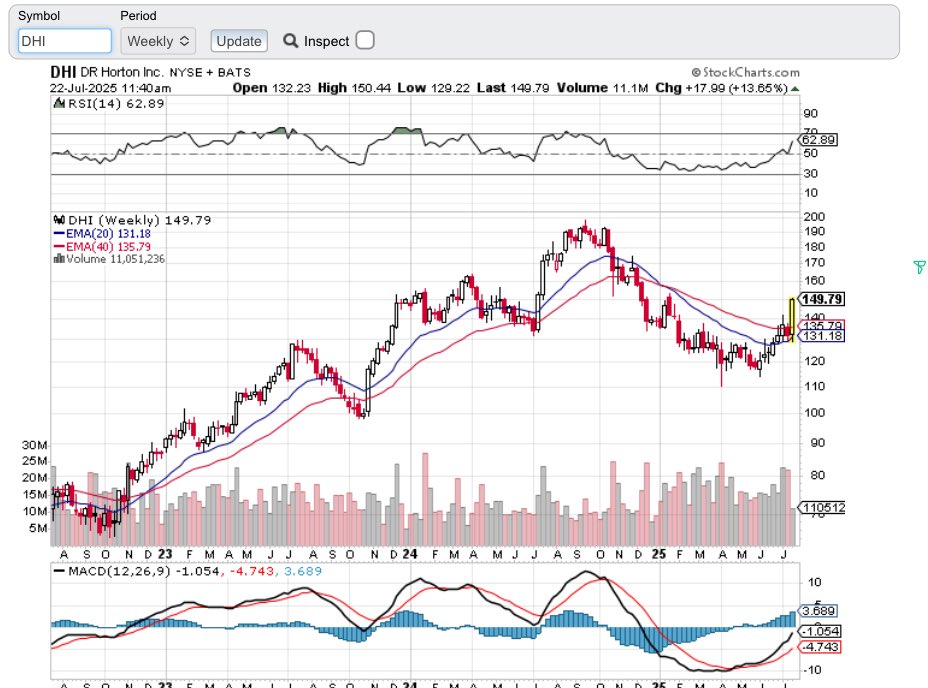
Task: Click the last price label 149.79
Action: point(822,299)
